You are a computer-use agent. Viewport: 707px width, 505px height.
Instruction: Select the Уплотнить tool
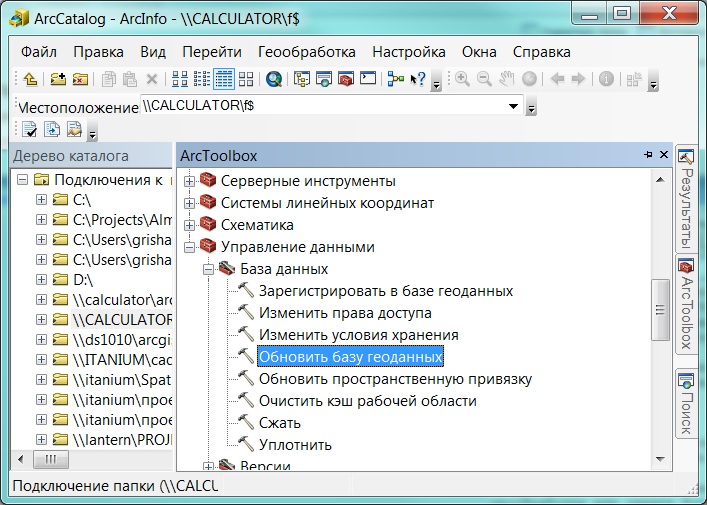click(295, 445)
